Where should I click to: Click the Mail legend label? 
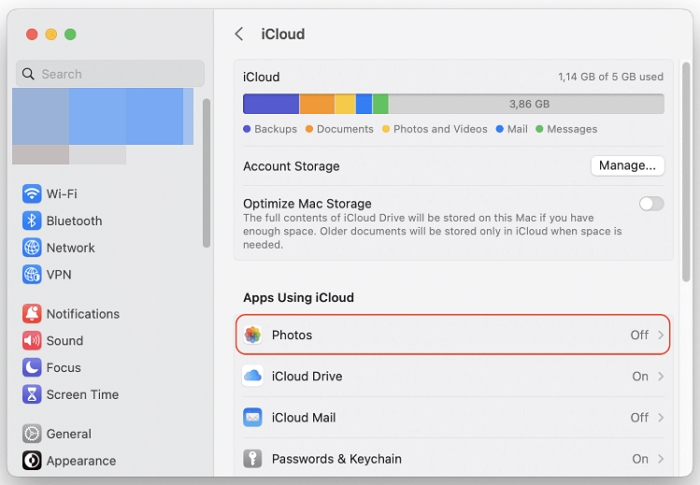517,129
